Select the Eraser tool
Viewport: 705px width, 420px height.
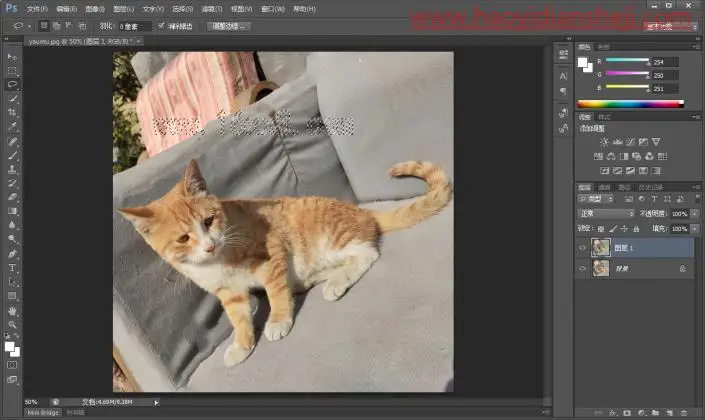tap(12, 197)
